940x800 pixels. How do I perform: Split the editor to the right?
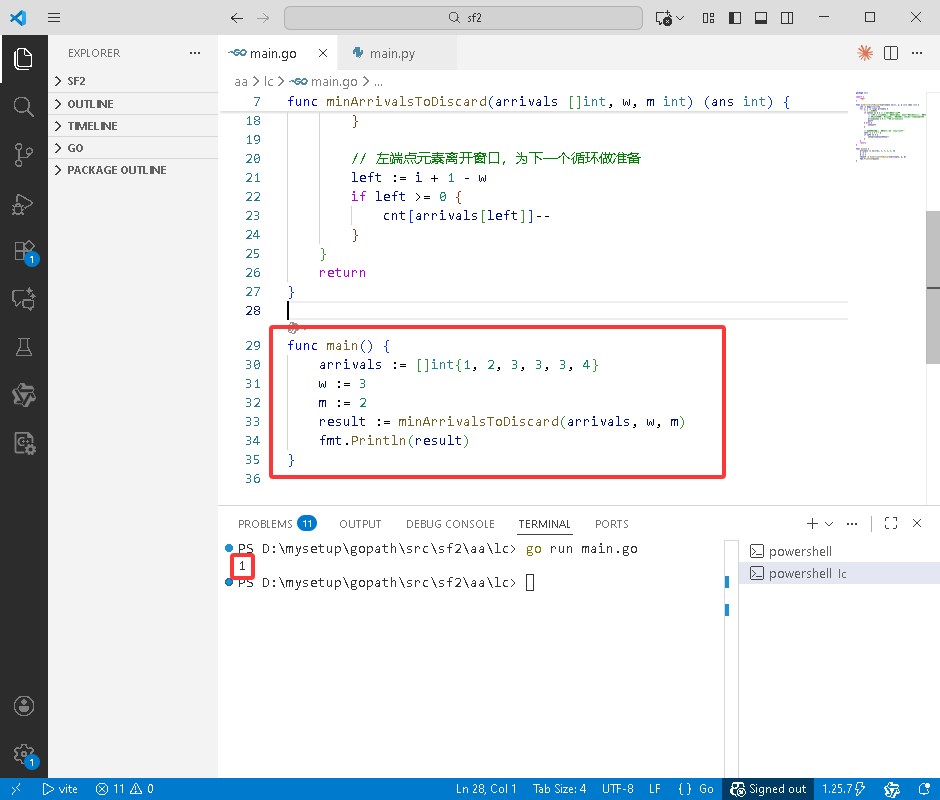coord(891,53)
